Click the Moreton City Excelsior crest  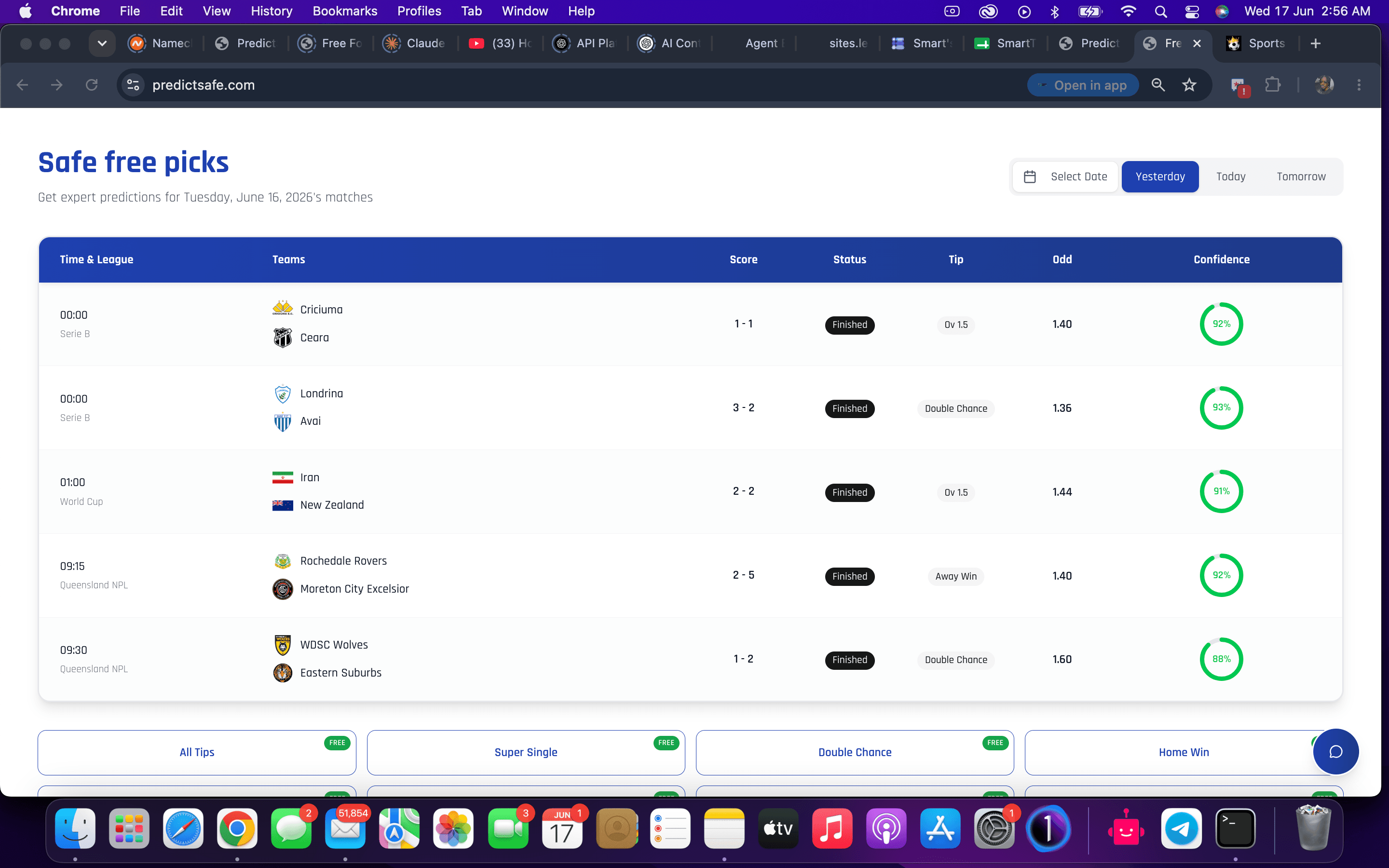point(283,589)
